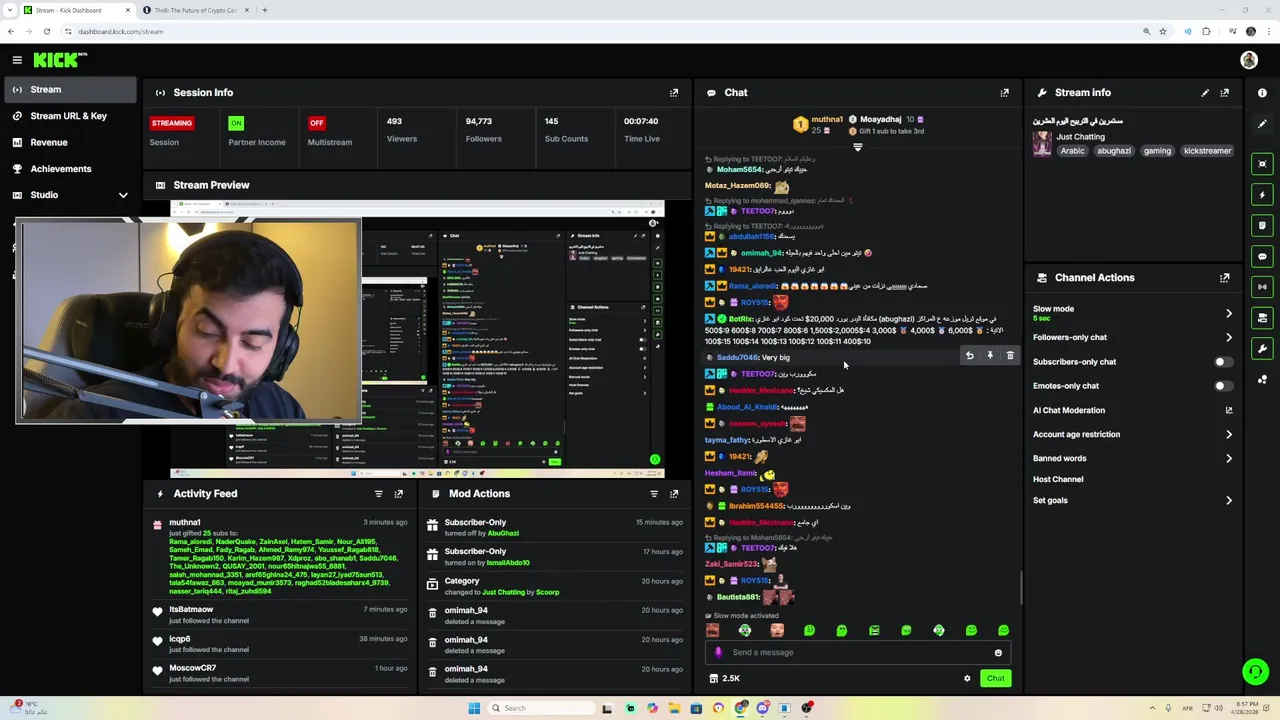Click the chat scrollbar thumb
This screenshot has width=1280, height=720.
(x=1021, y=588)
